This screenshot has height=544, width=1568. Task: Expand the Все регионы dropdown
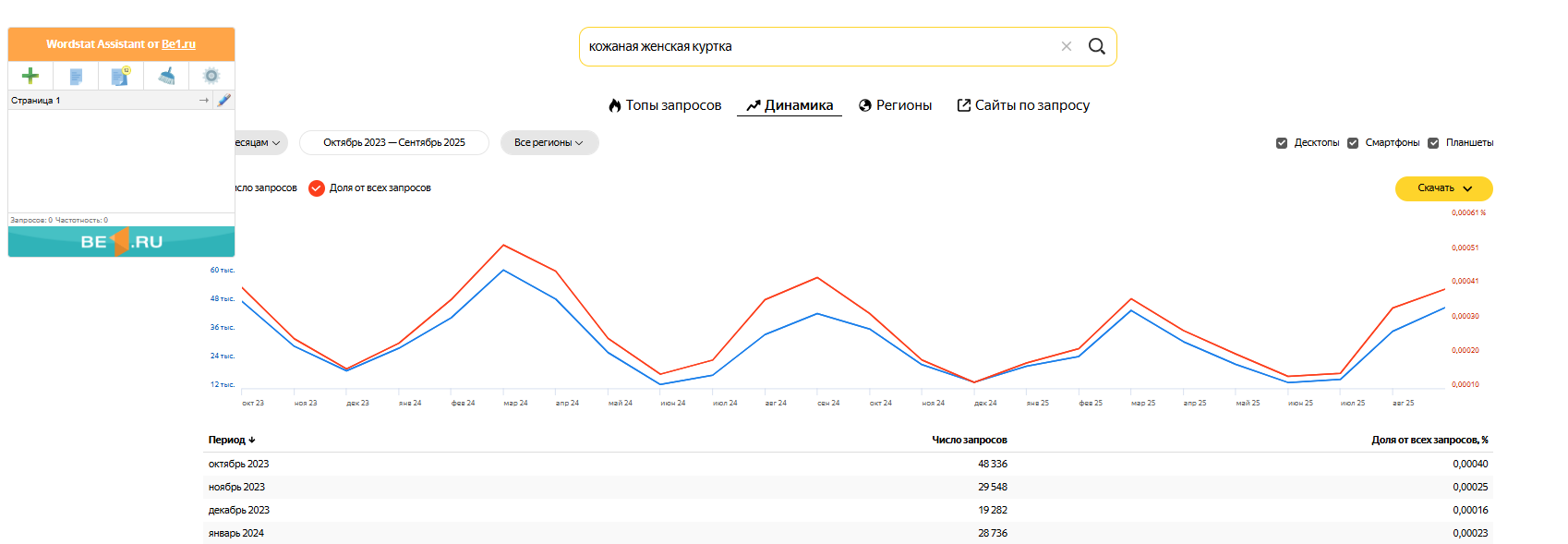549,143
